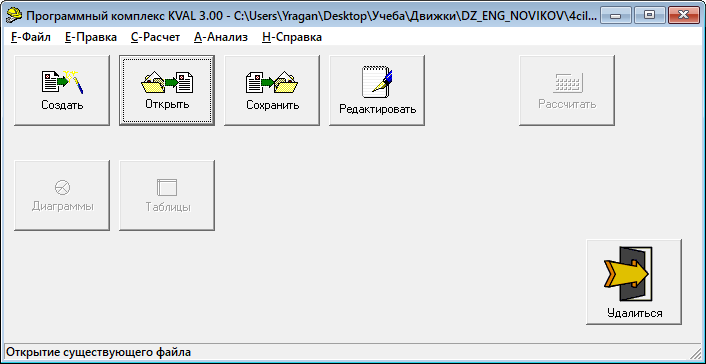The image size is (706, 364).
Task: Click the status bar text Открытие существующего файла
Action: pyautogui.click(x=98, y=352)
